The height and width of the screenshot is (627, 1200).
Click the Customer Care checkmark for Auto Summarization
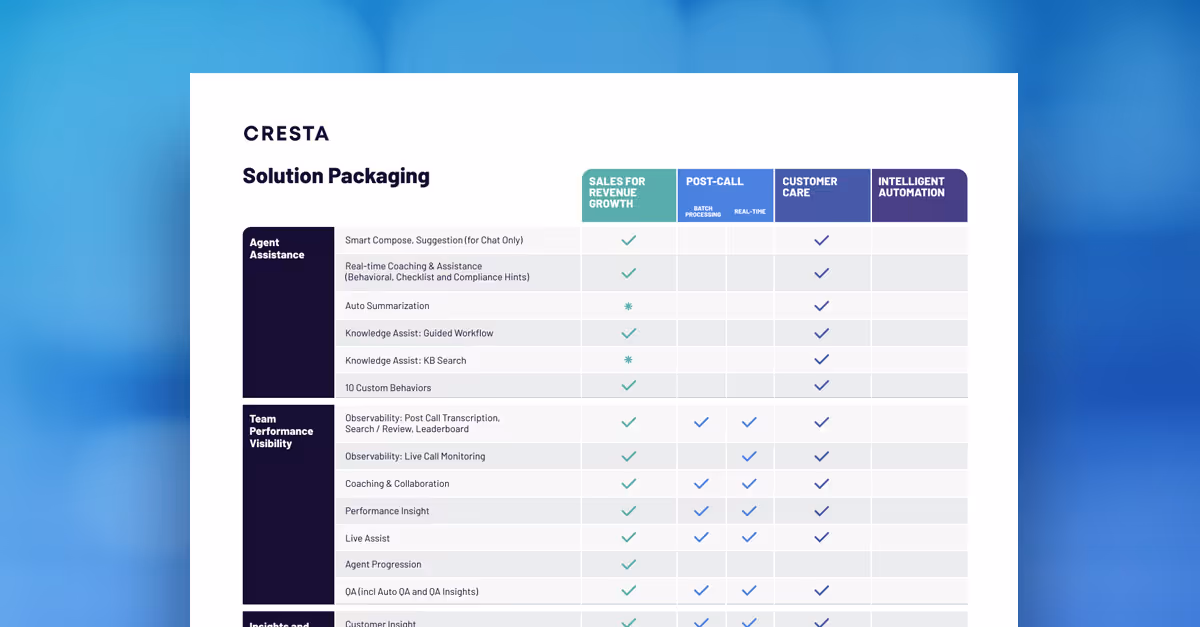[x=821, y=306]
